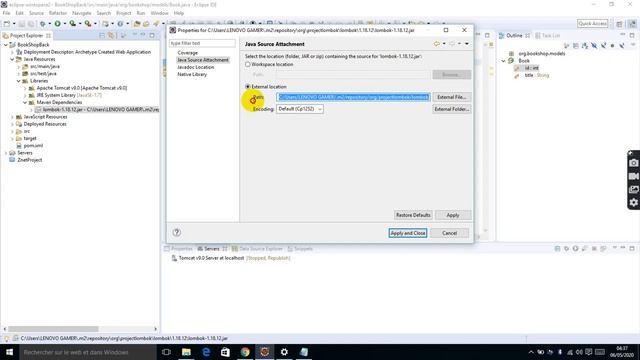The width and height of the screenshot is (640, 360).
Task: Click the External Folder... button
Action: (451, 109)
